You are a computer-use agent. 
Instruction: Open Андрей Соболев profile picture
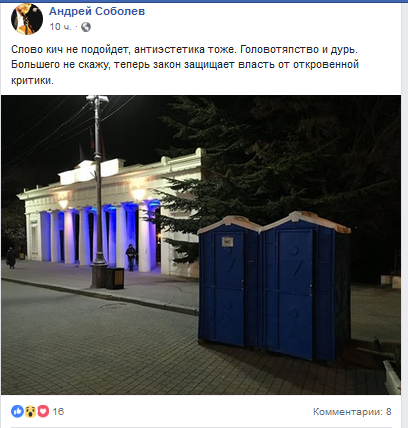(x=27, y=19)
